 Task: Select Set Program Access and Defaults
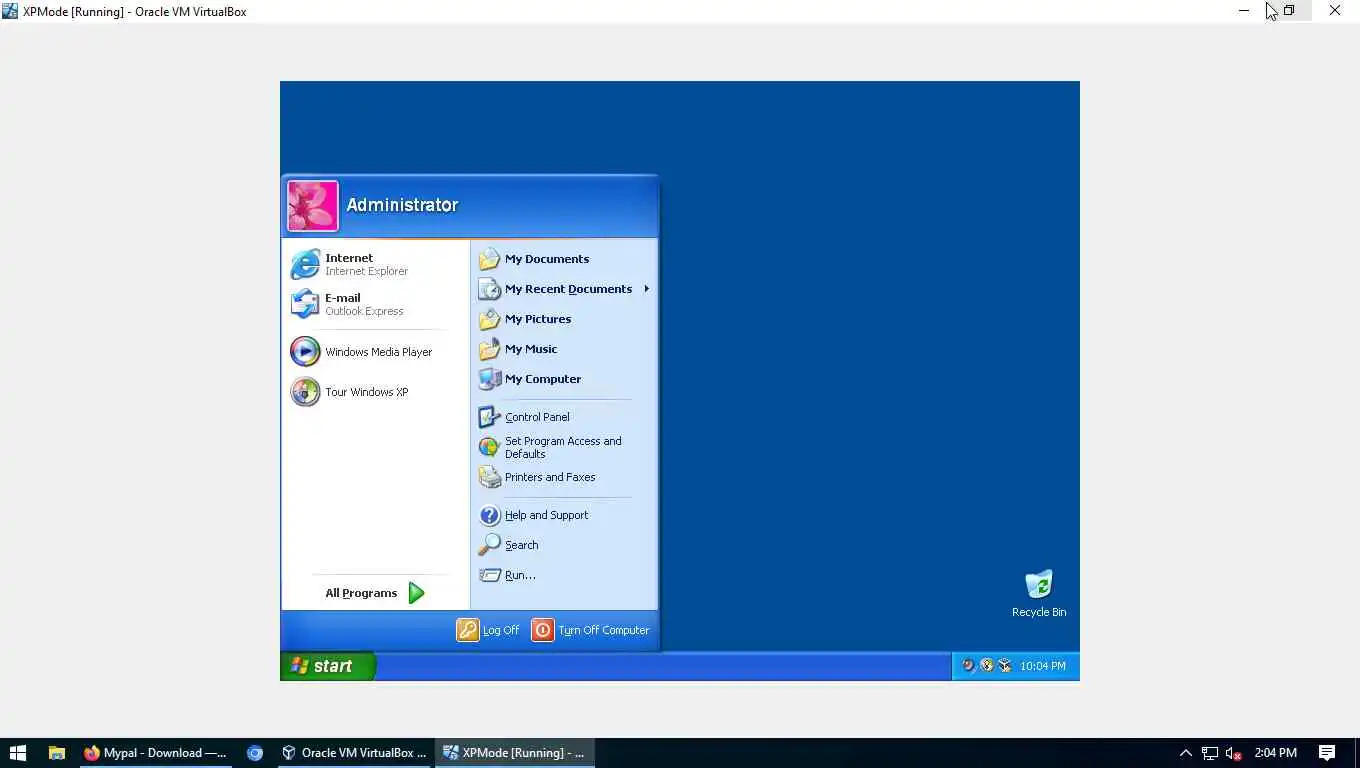click(x=565, y=447)
